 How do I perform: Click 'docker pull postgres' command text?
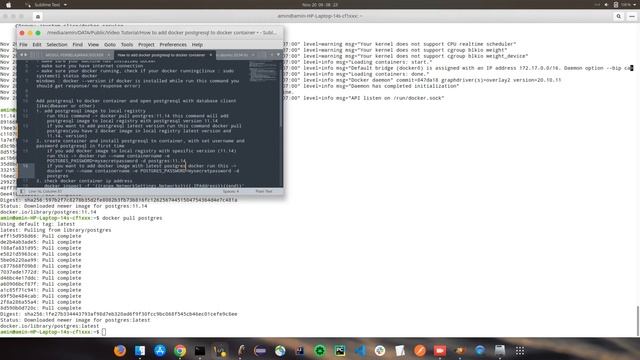pos(132,218)
